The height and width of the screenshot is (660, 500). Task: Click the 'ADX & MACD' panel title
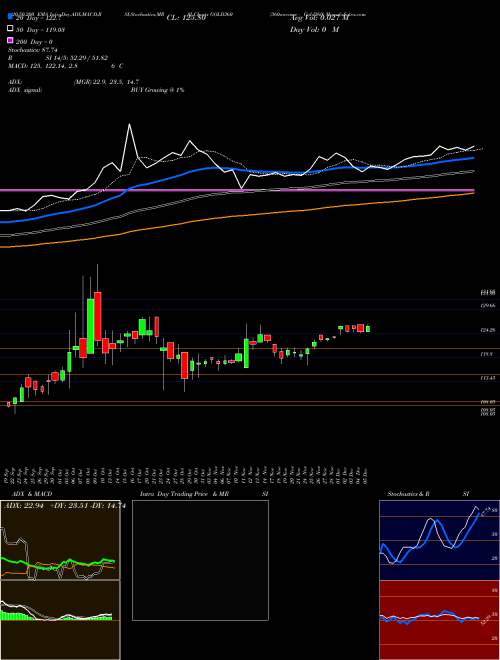[x=32, y=494]
